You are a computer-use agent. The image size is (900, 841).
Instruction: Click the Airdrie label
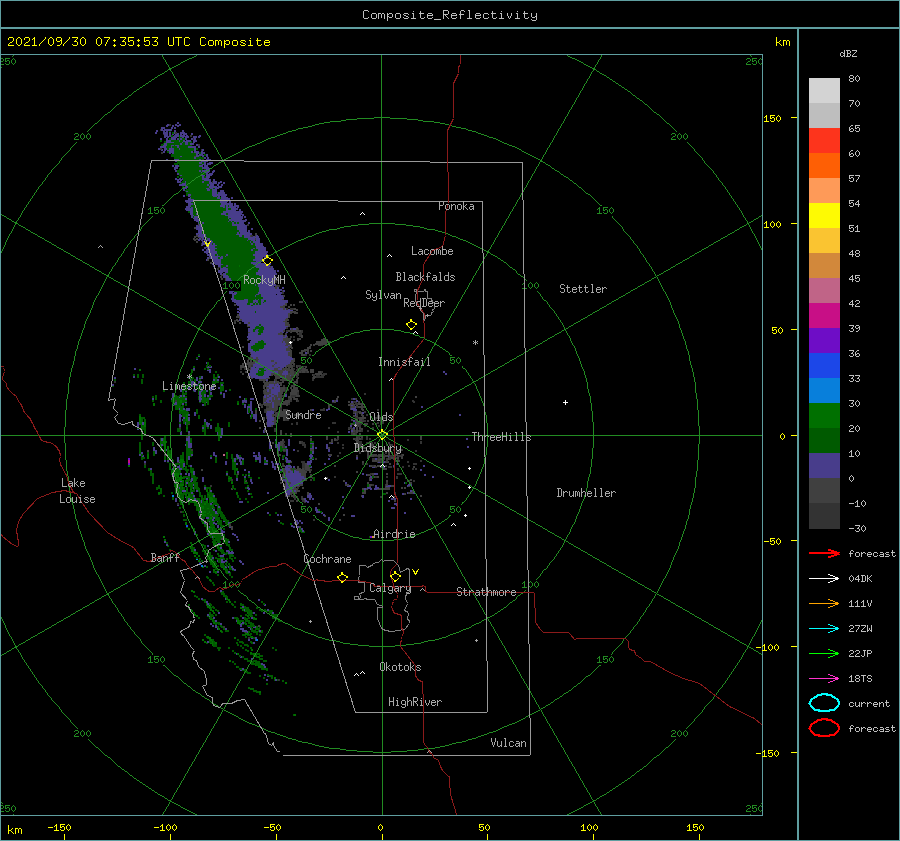(x=394, y=534)
